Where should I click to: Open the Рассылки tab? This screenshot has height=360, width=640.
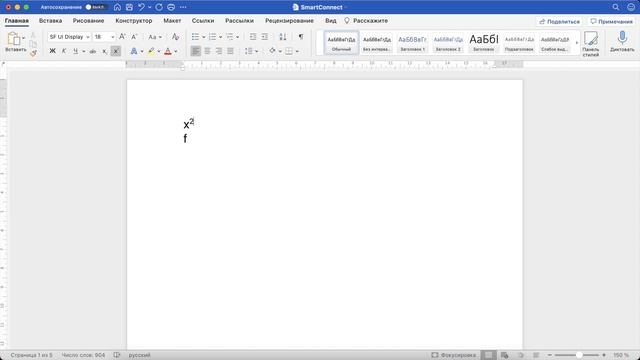pyautogui.click(x=240, y=21)
